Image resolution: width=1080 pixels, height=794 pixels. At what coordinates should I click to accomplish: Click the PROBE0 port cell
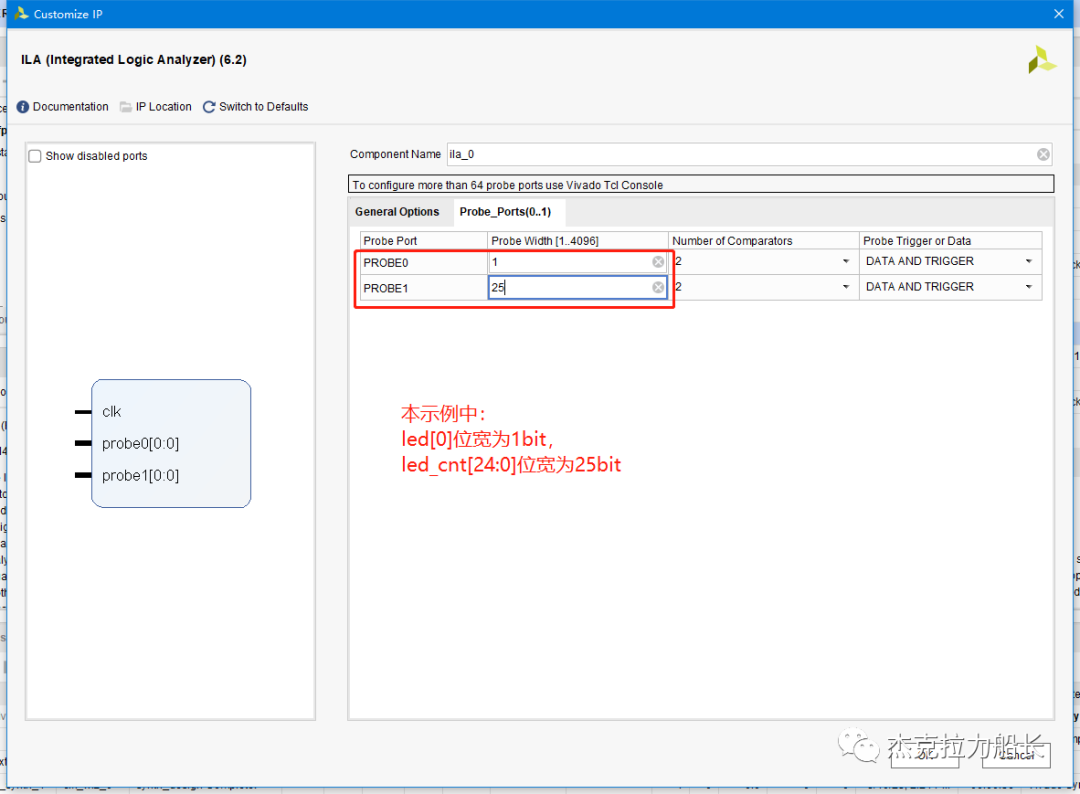(x=424, y=262)
